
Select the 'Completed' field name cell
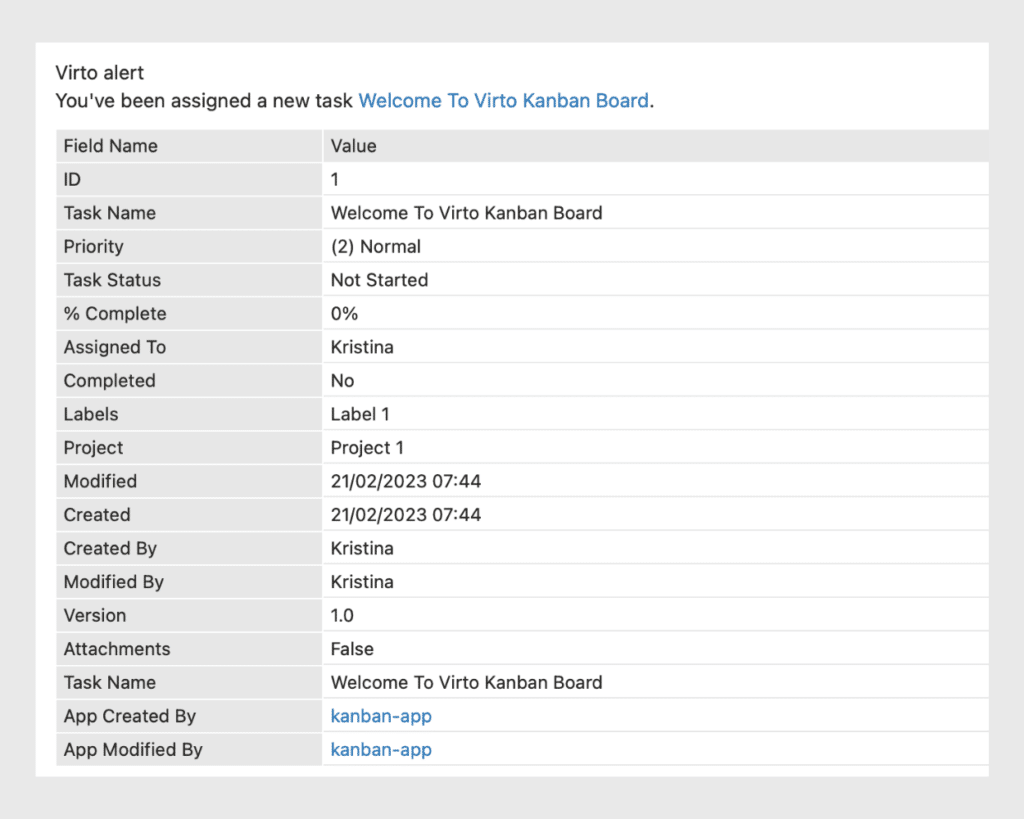[x=189, y=381]
